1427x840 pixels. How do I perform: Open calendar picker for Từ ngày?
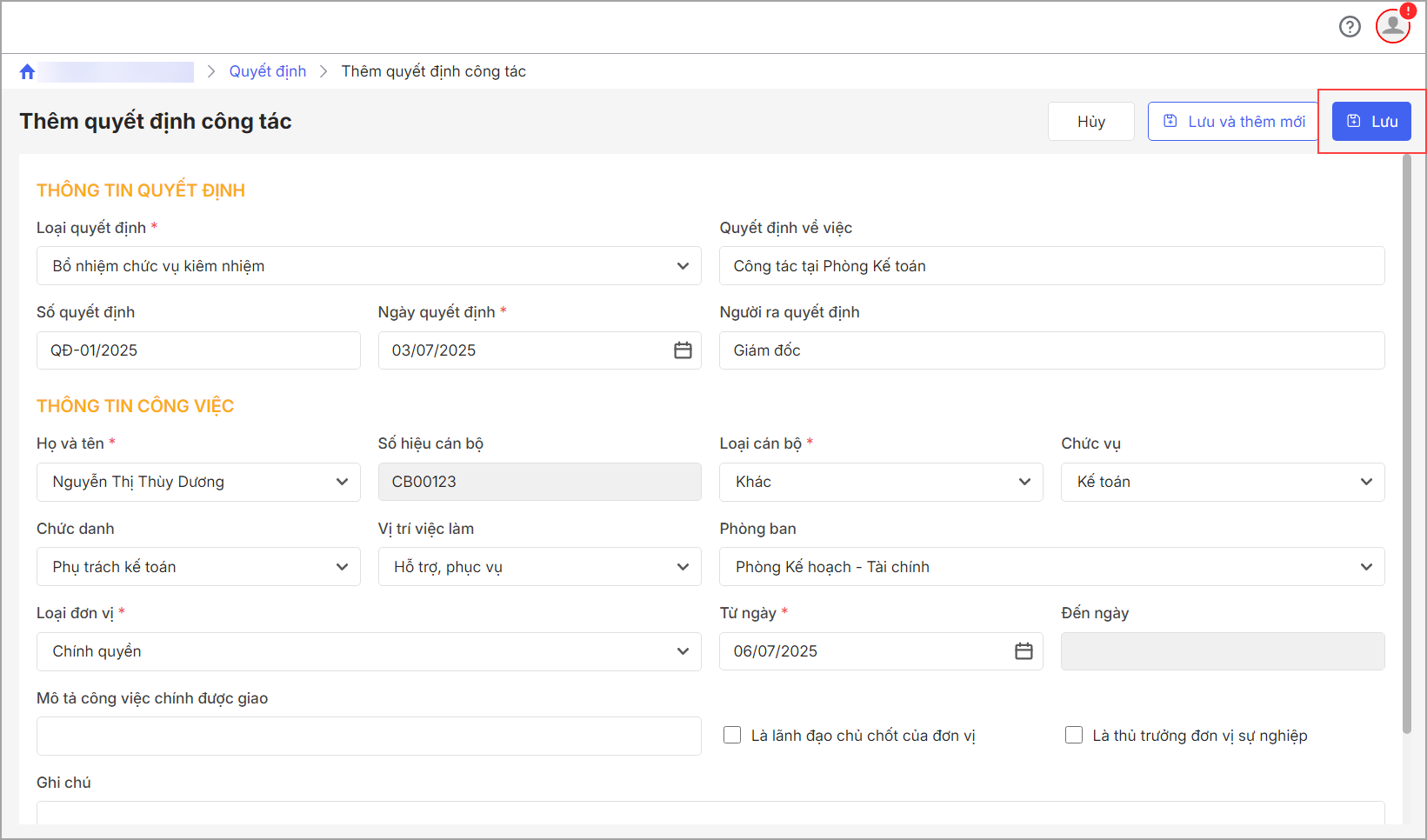click(1024, 651)
